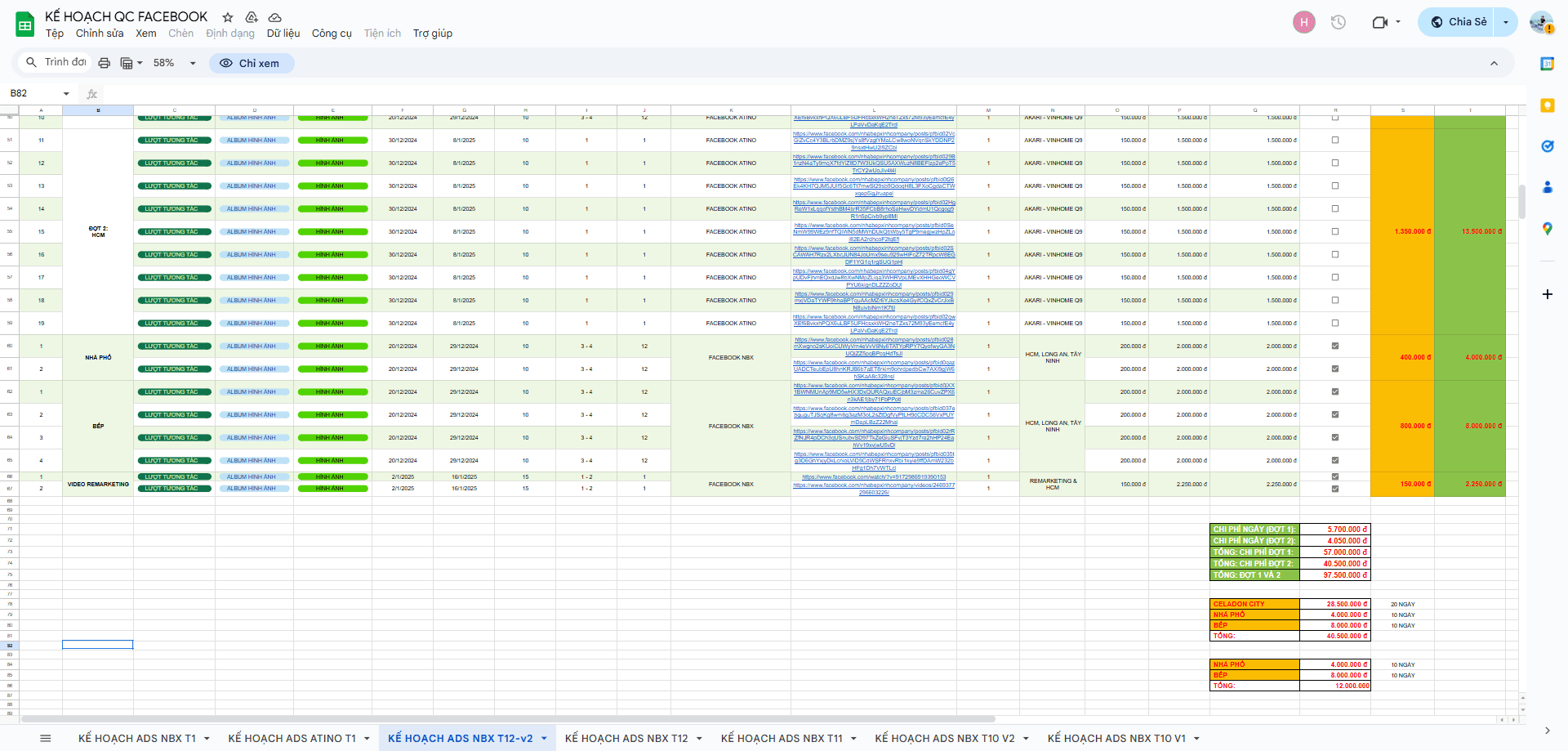Click the print icon in toolbar
This screenshot has height=751, width=1568.
[x=104, y=63]
